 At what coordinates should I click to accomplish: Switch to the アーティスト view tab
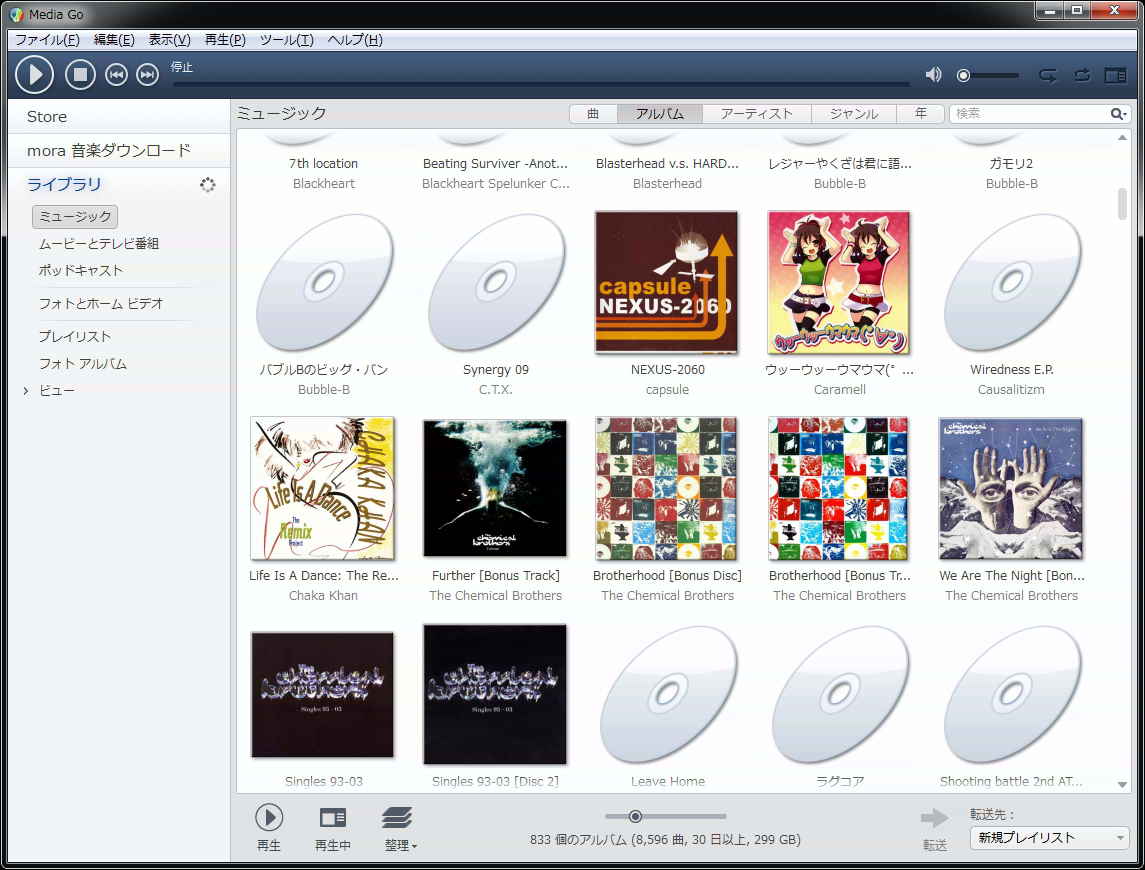point(757,114)
